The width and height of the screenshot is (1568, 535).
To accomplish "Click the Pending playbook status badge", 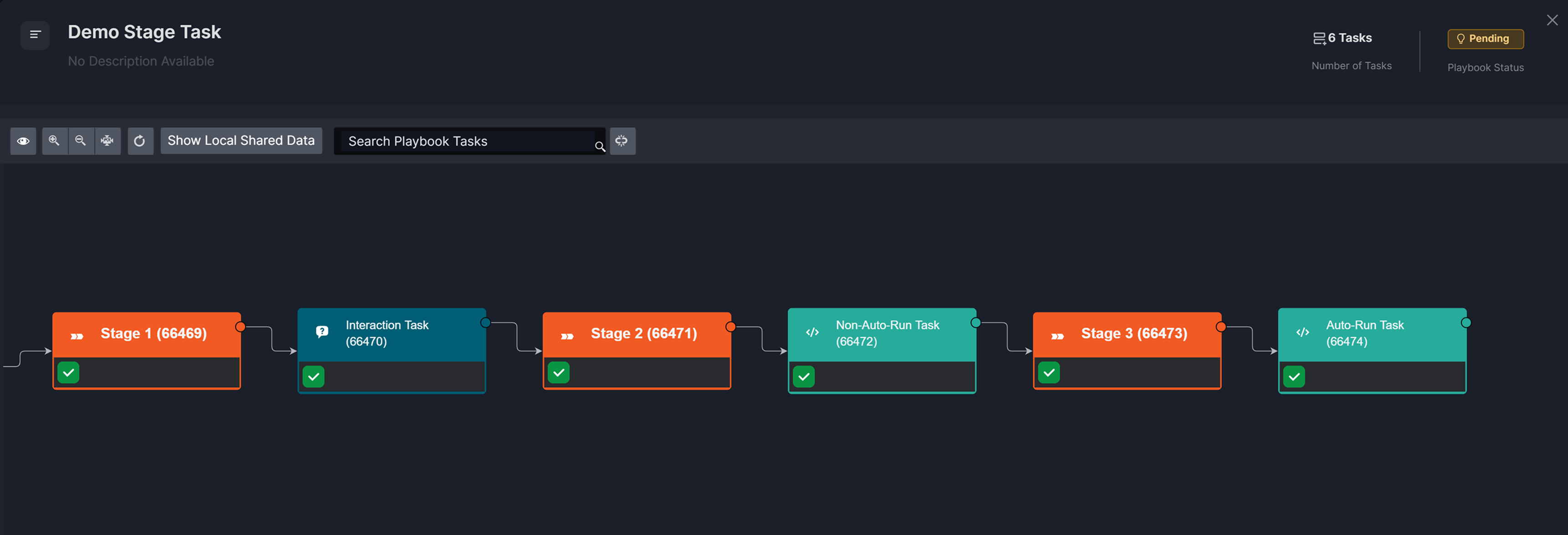I will [x=1485, y=39].
